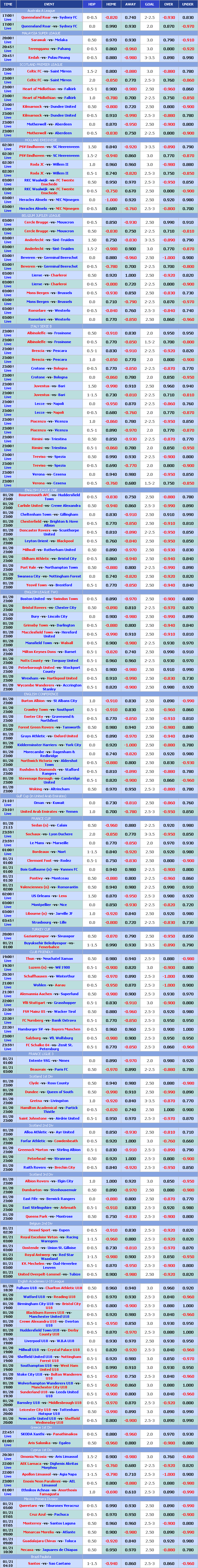
Task: Click the HDP column header
Action: coord(91,4)
